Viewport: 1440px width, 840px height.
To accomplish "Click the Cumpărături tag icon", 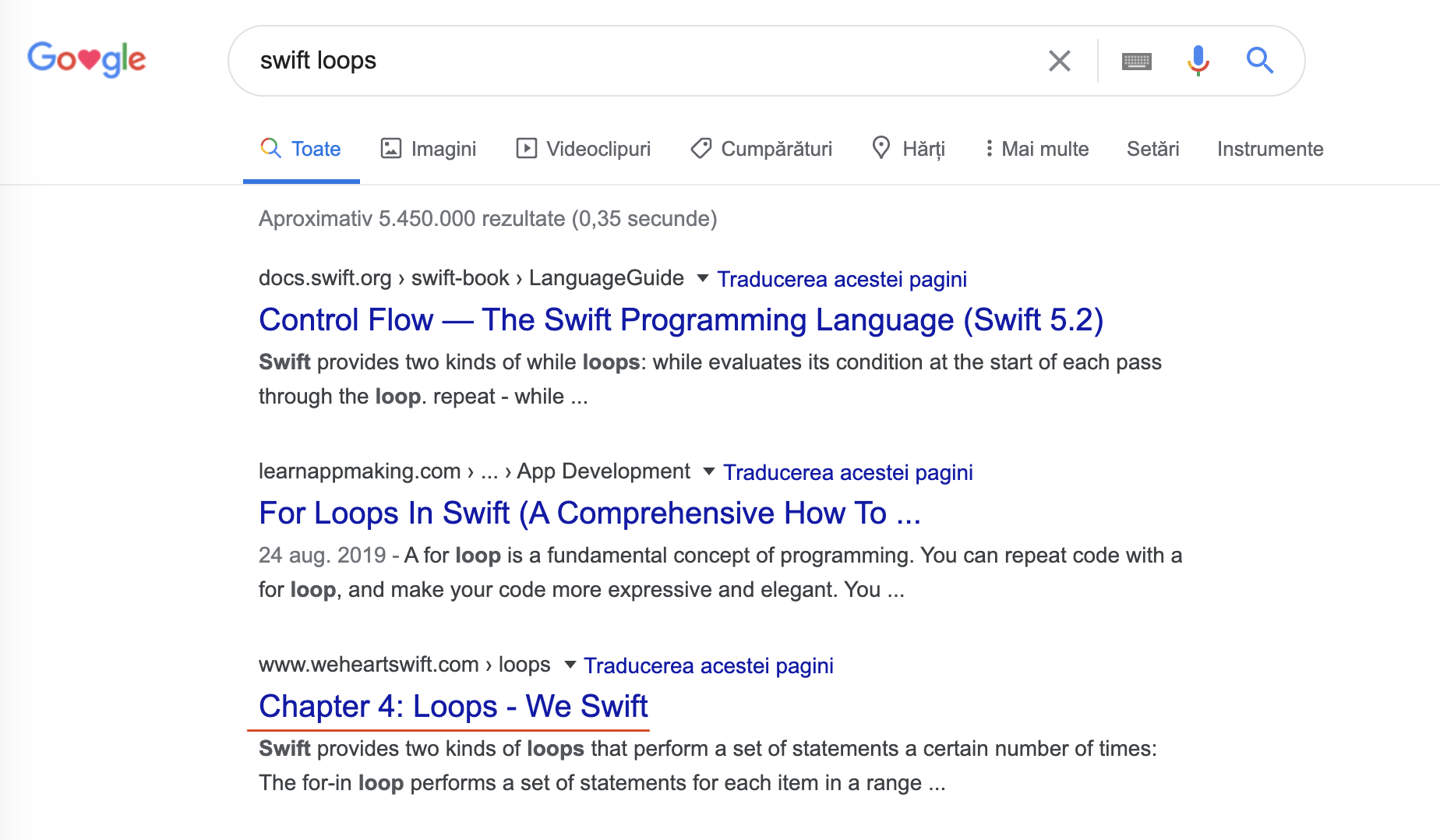I will click(701, 148).
